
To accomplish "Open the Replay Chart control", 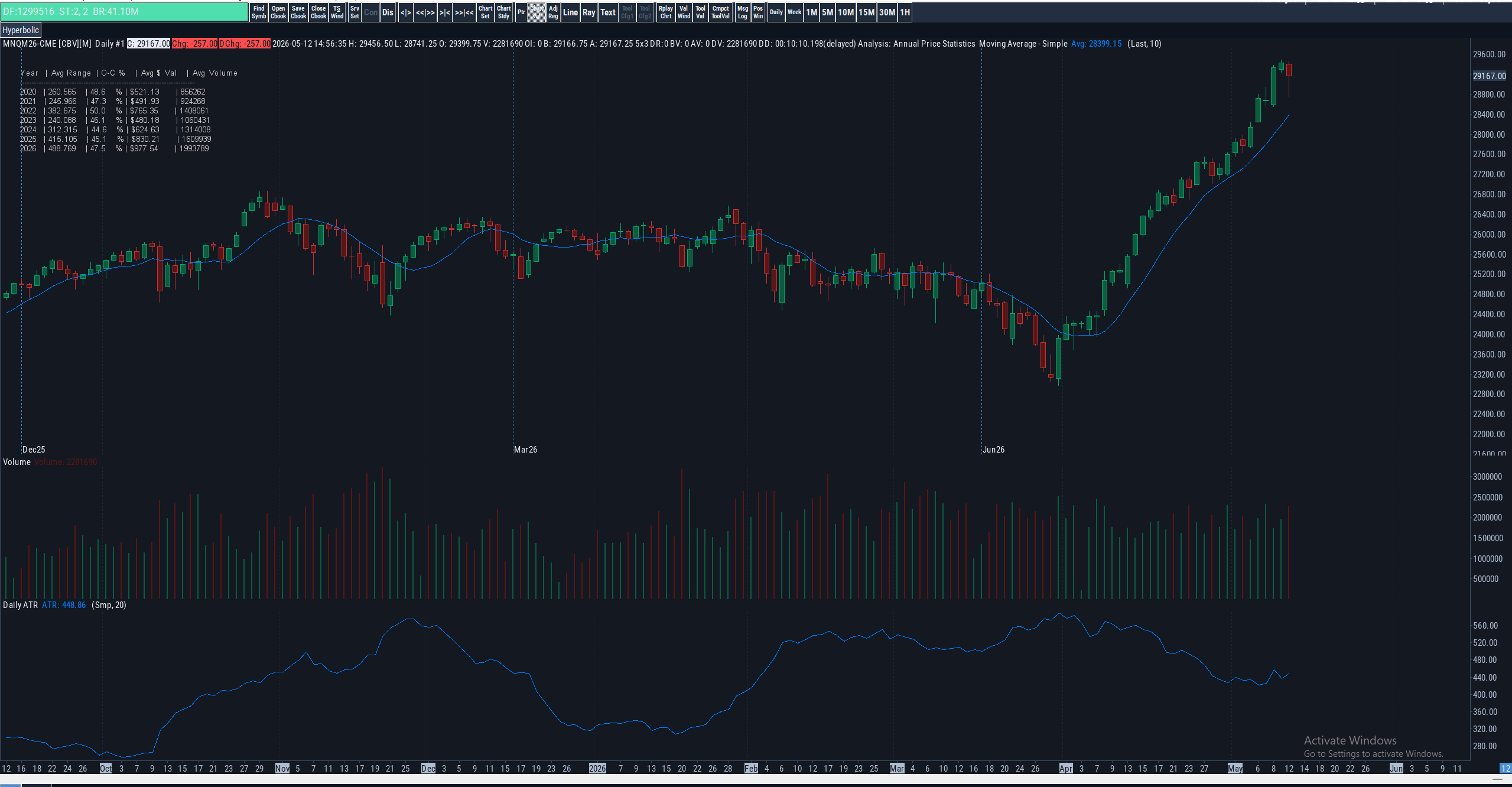I will tap(665, 12).
